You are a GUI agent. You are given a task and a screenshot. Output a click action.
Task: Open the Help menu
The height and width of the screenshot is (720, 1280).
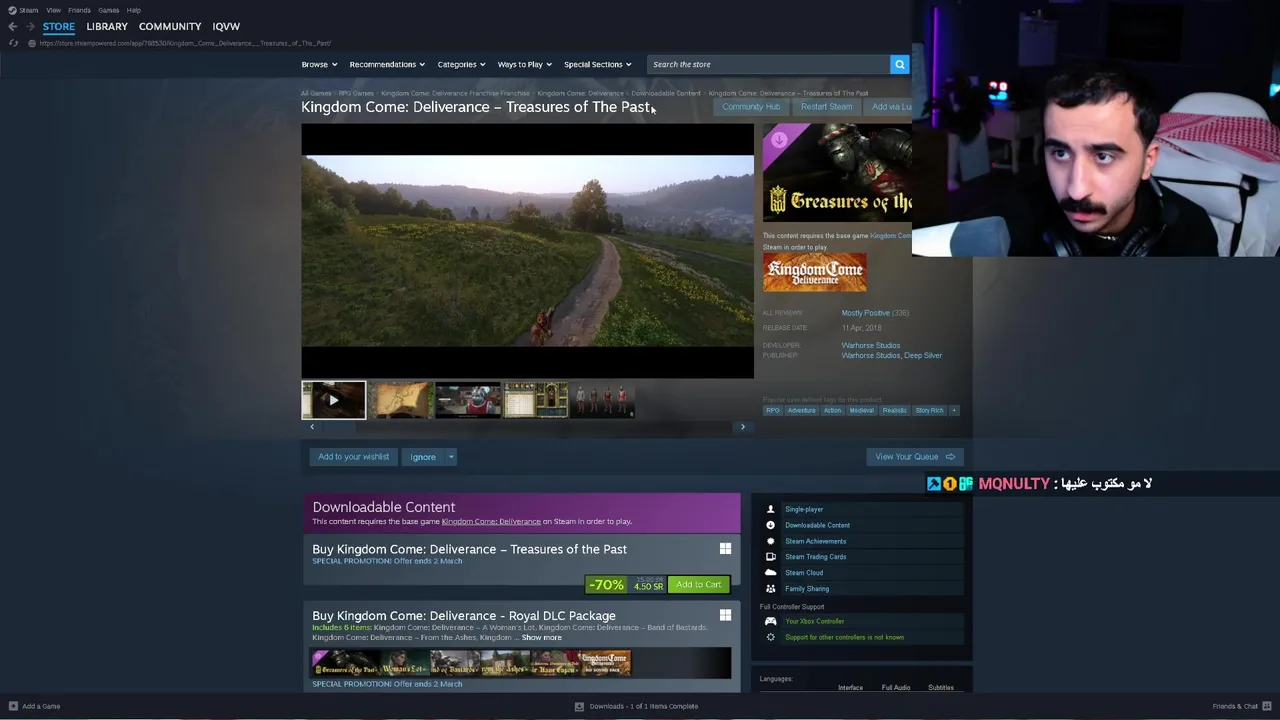click(x=134, y=10)
